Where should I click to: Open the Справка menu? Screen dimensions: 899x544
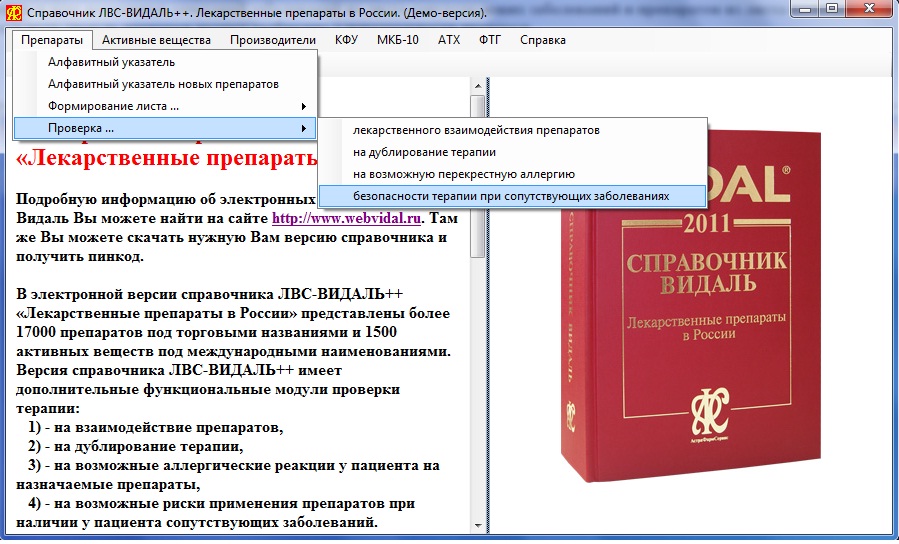pyautogui.click(x=543, y=40)
